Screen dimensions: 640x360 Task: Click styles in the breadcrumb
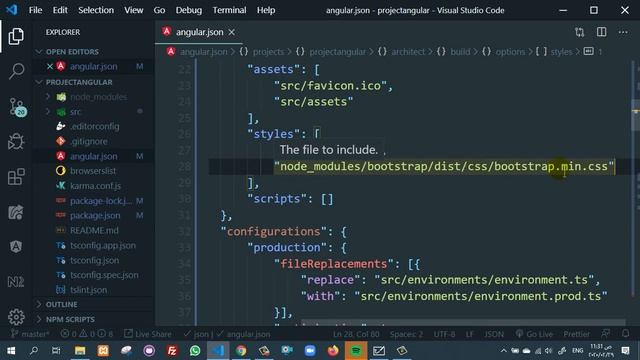(x=561, y=52)
